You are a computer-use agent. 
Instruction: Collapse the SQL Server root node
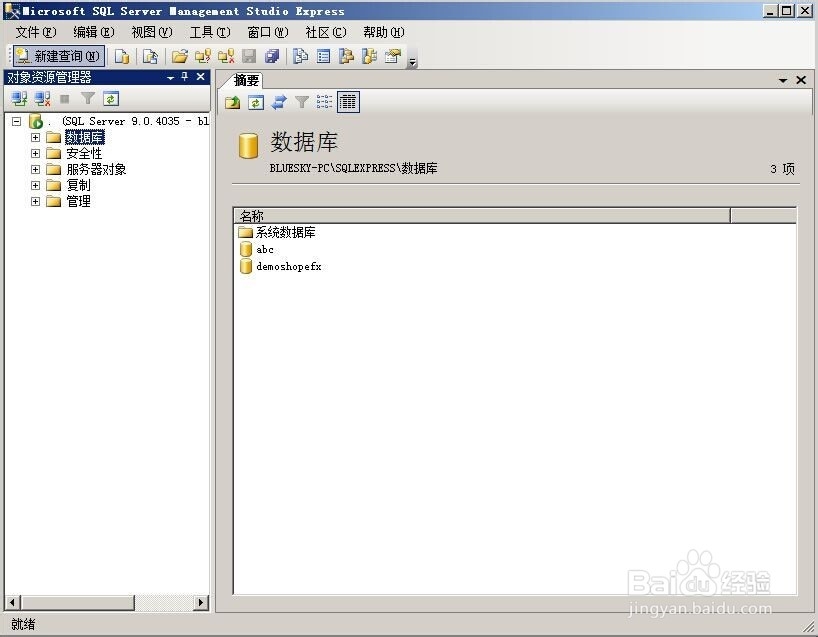point(17,122)
